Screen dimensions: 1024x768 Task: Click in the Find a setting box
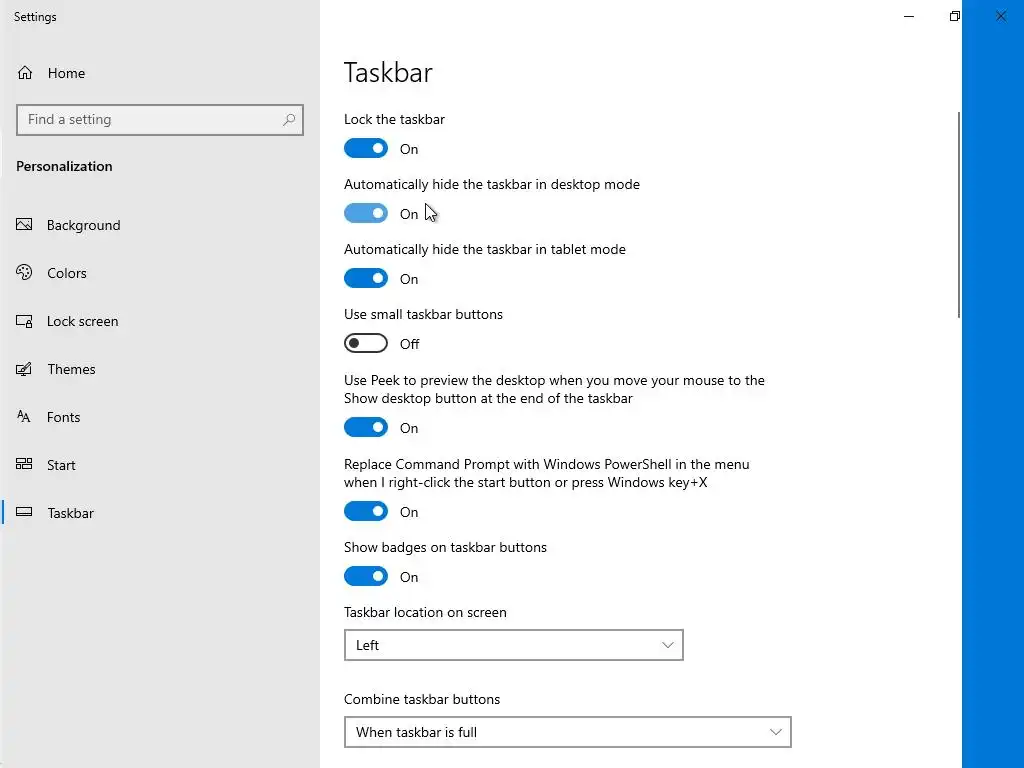(x=150, y=120)
